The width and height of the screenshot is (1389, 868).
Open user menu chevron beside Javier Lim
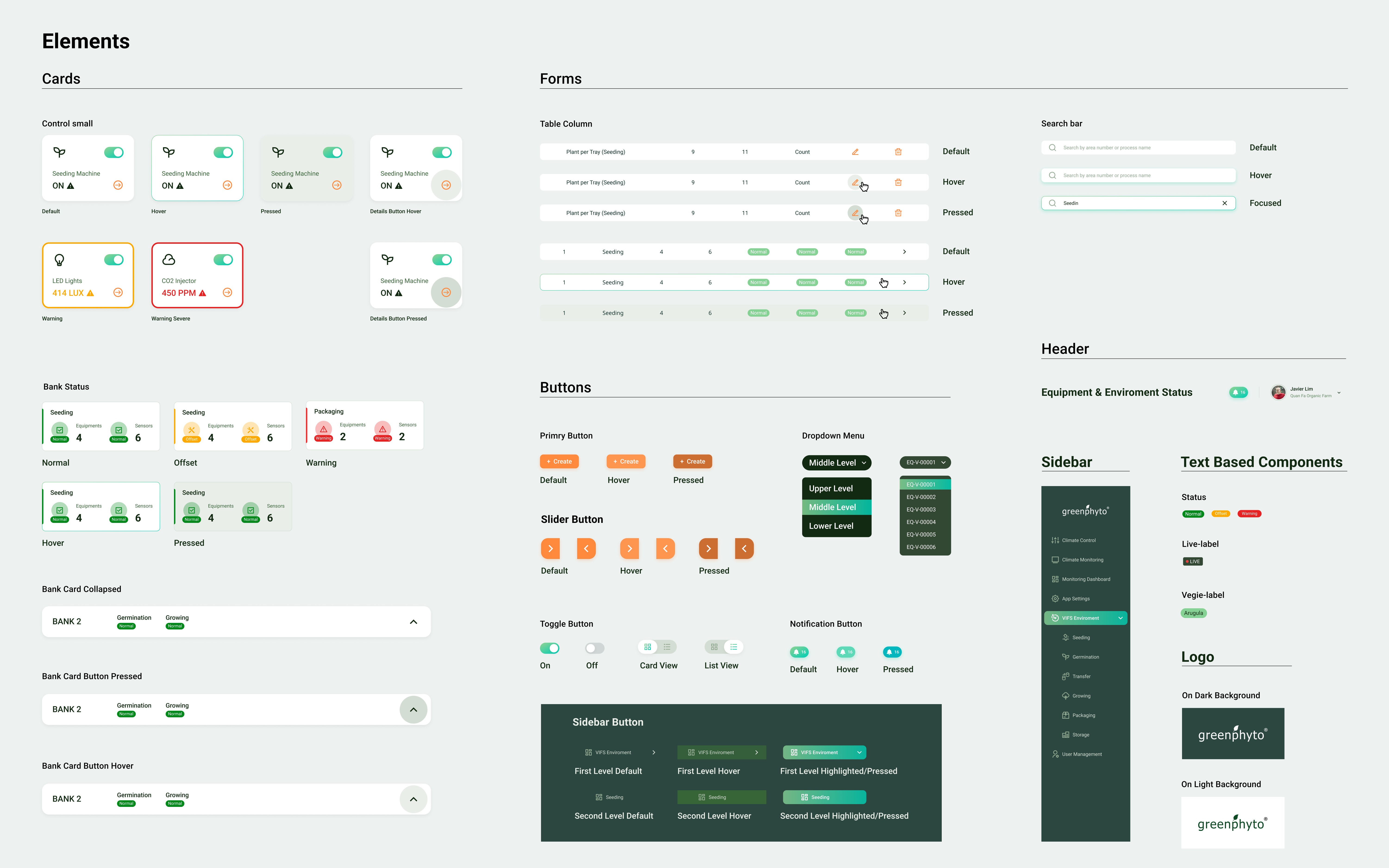tap(1339, 393)
